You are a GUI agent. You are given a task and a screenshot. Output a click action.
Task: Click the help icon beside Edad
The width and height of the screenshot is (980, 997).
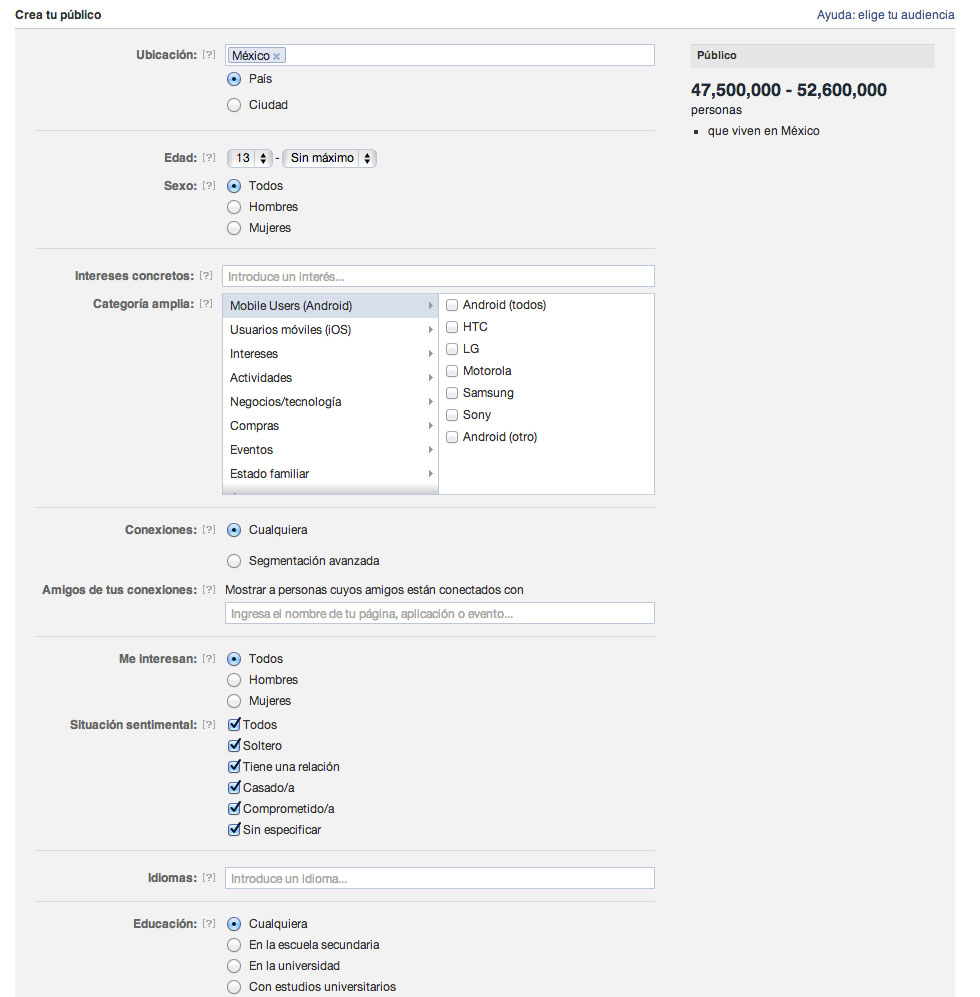[x=208, y=158]
